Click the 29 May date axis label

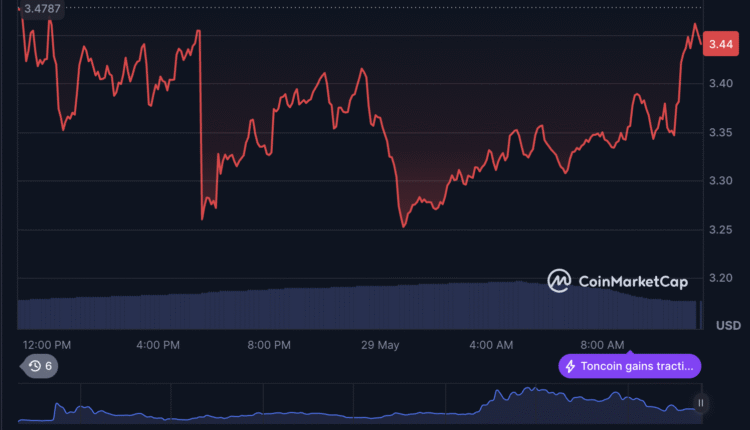pos(380,345)
